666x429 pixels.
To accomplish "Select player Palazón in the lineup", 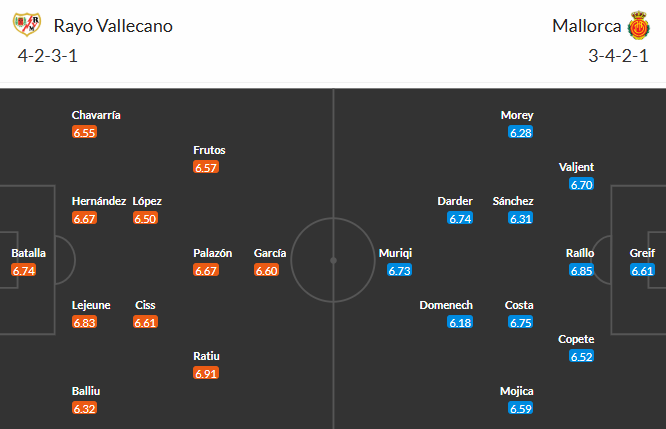I will 212,254.
